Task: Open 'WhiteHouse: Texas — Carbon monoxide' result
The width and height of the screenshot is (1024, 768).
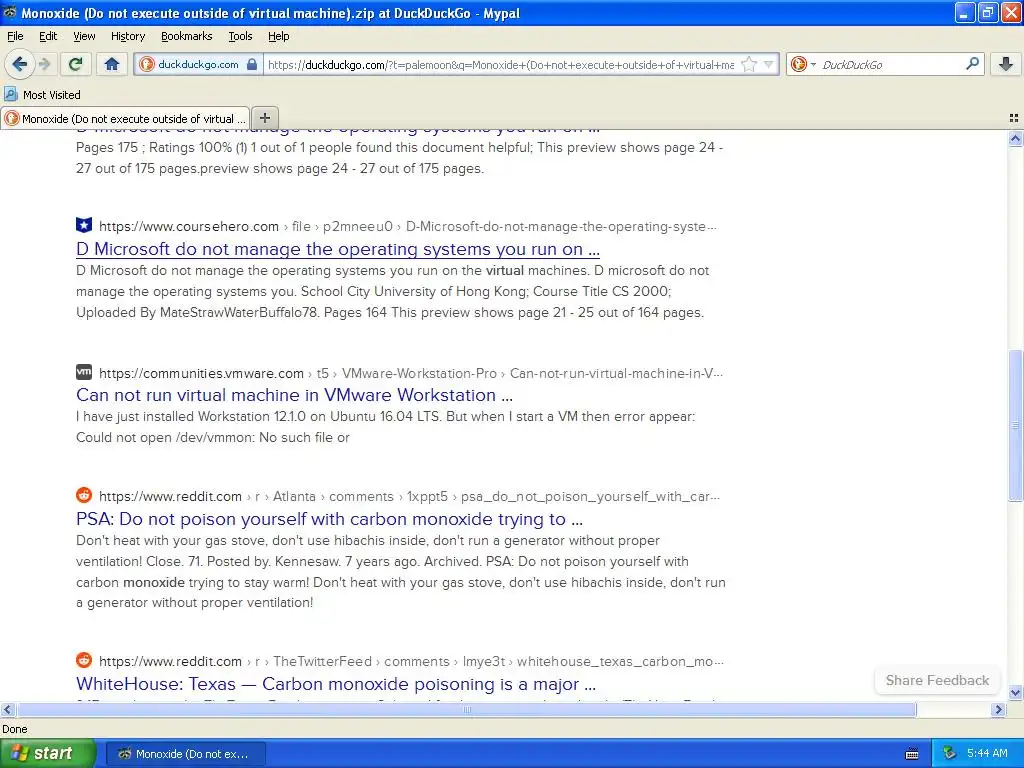Action: coord(336,684)
